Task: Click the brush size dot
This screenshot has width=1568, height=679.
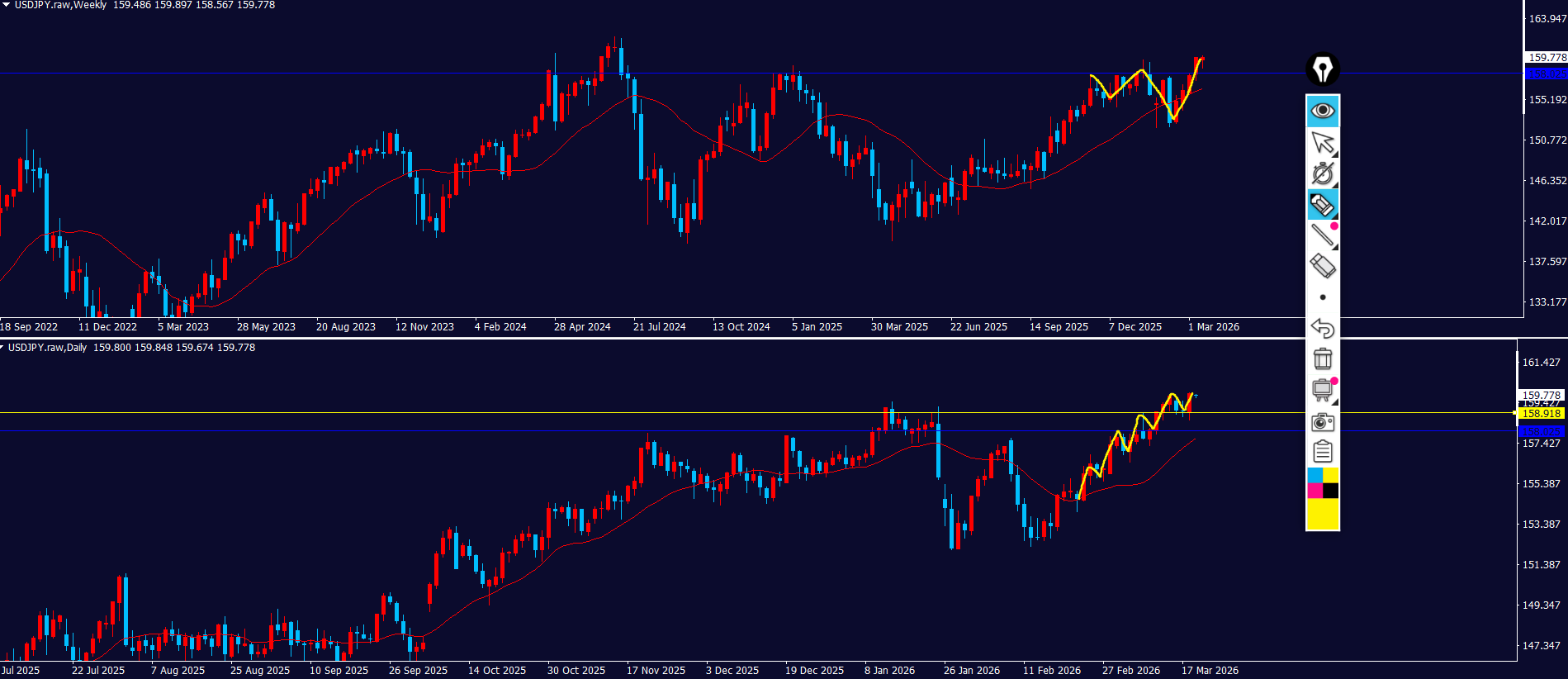Action: tap(1322, 297)
